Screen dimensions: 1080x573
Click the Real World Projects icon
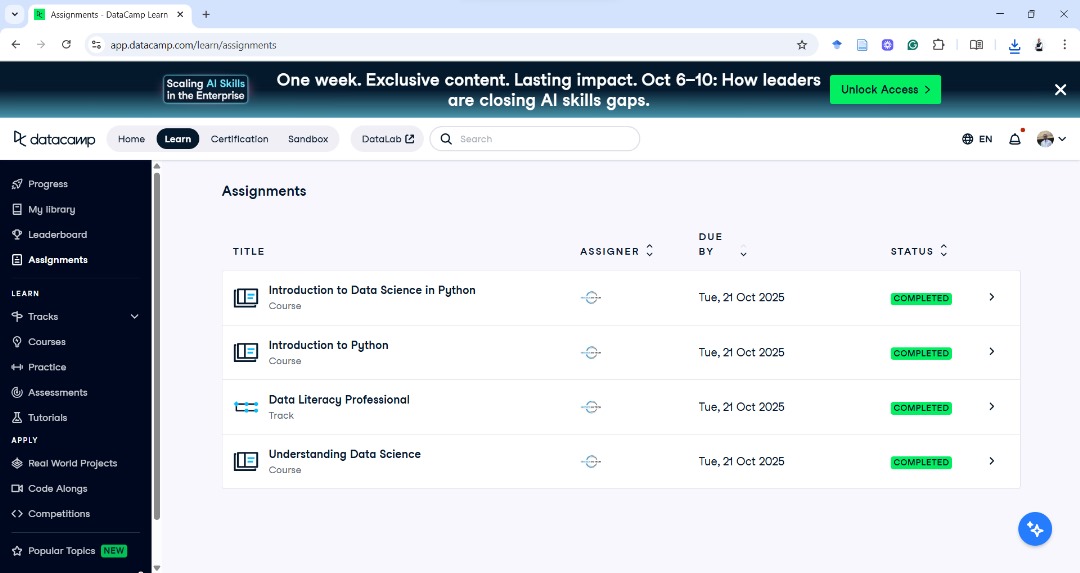tap(17, 463)
